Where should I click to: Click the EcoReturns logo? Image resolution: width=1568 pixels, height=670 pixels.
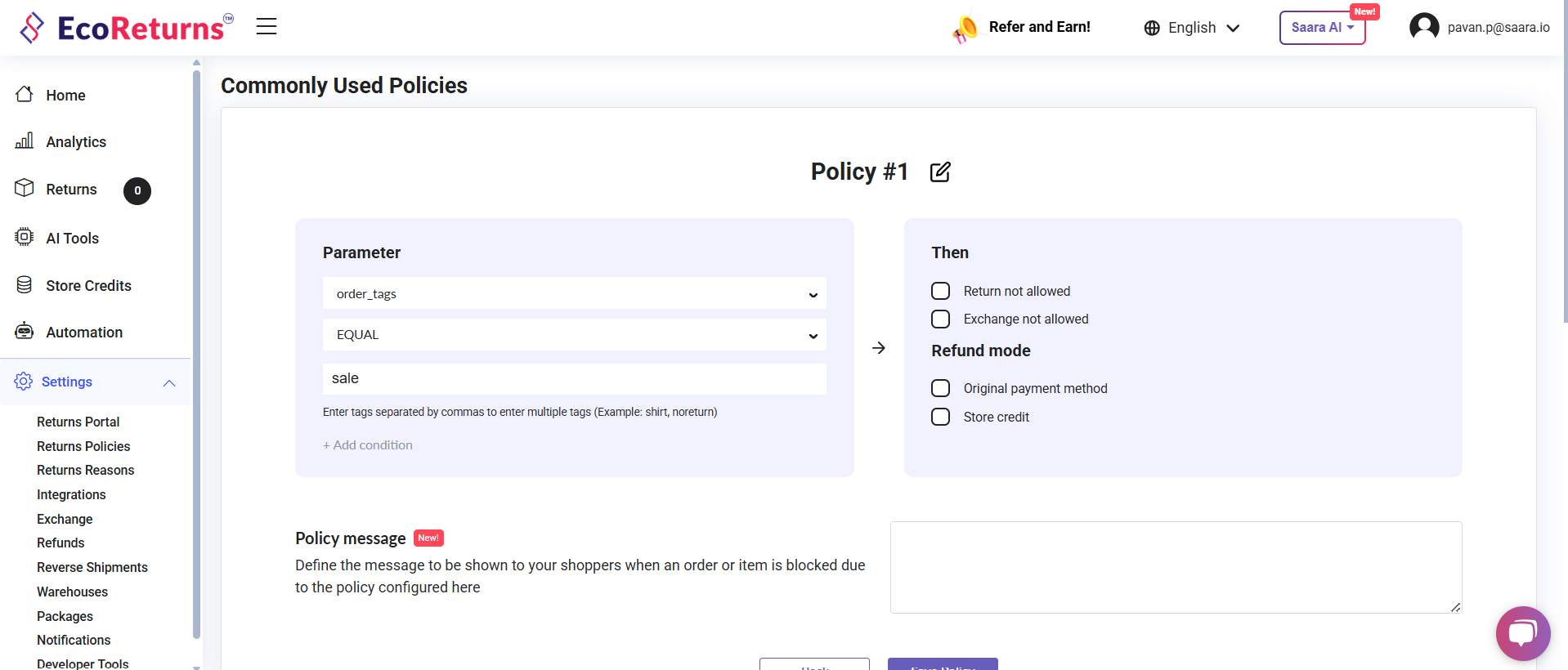127,28
